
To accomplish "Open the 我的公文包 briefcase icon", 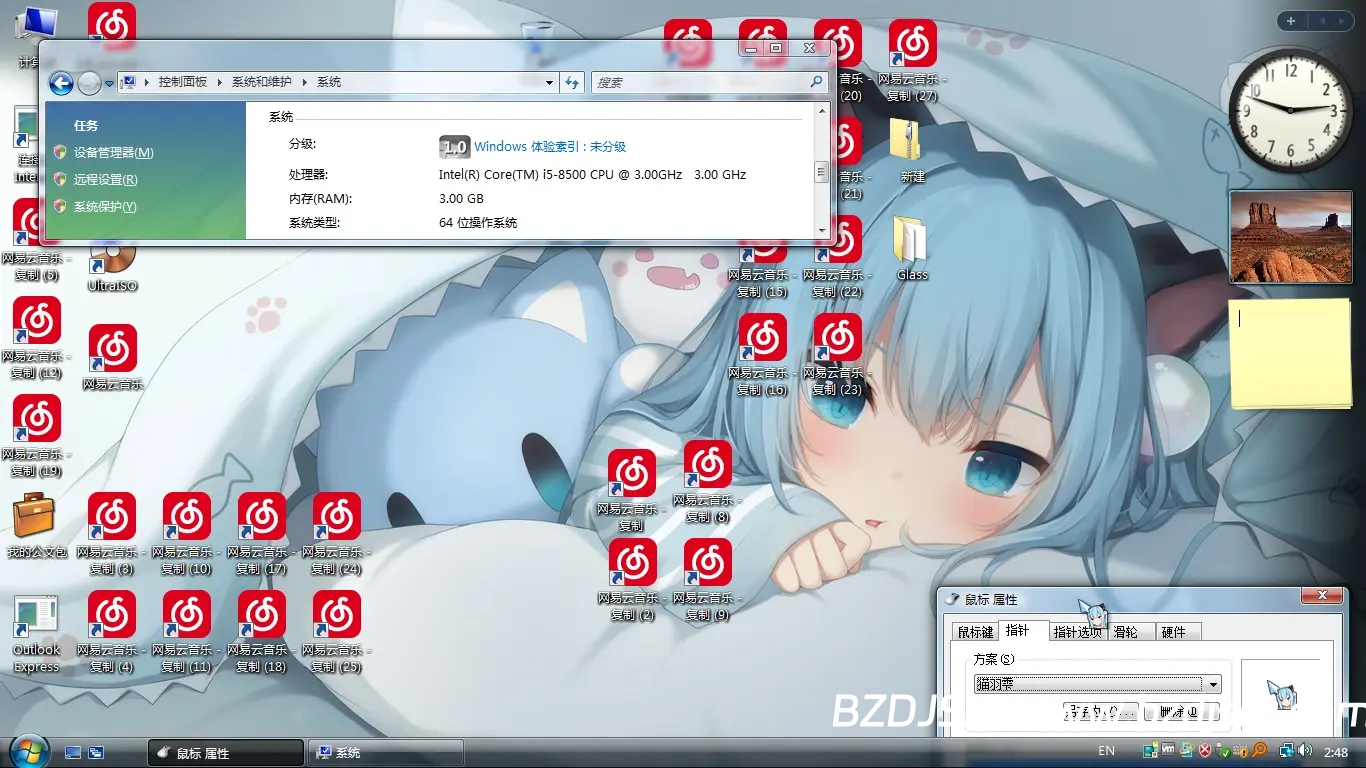I will (36, 526).
